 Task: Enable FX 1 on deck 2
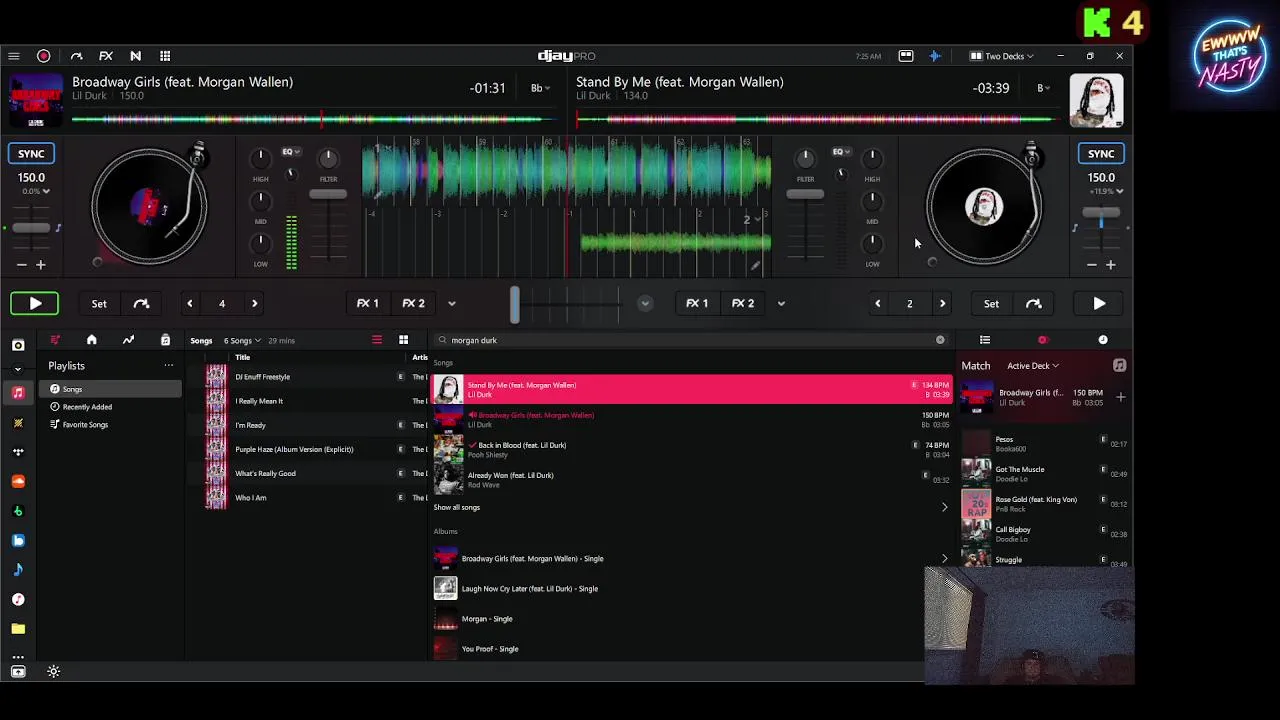[x=697, y=303]
